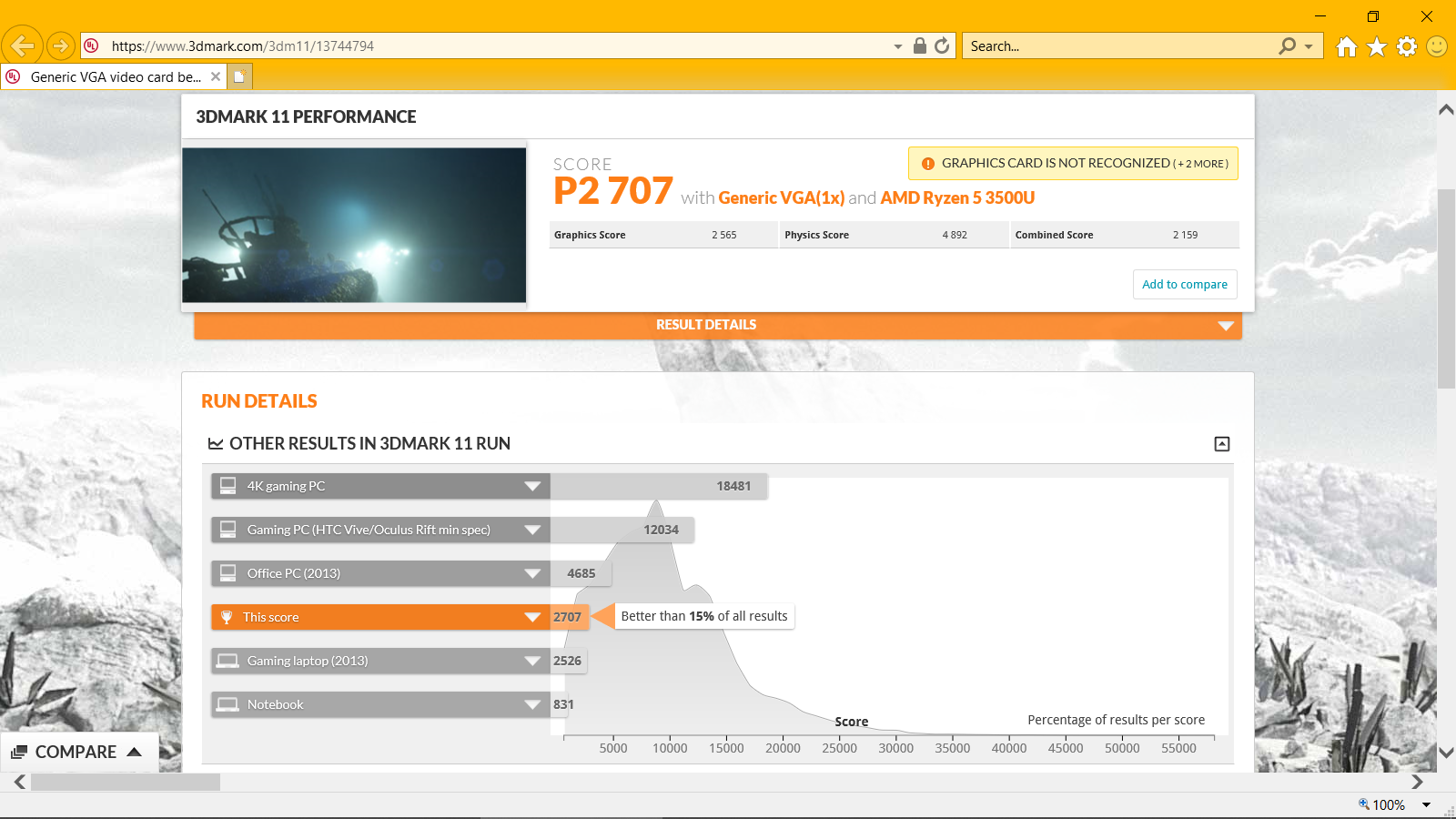Viewport: 1456px width, 819px height.
Task: Click Add to compare button
Action: coord(1185,284)
